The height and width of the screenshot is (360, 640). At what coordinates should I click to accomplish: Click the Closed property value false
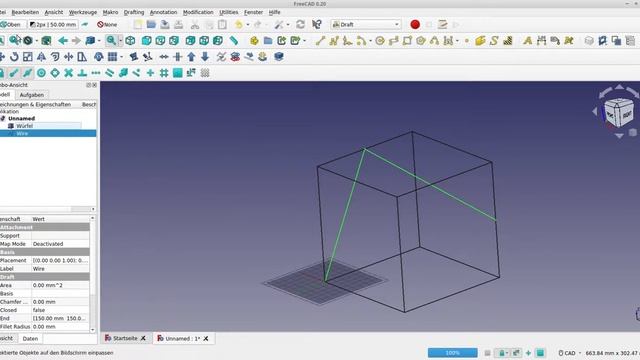click(60, 310)
